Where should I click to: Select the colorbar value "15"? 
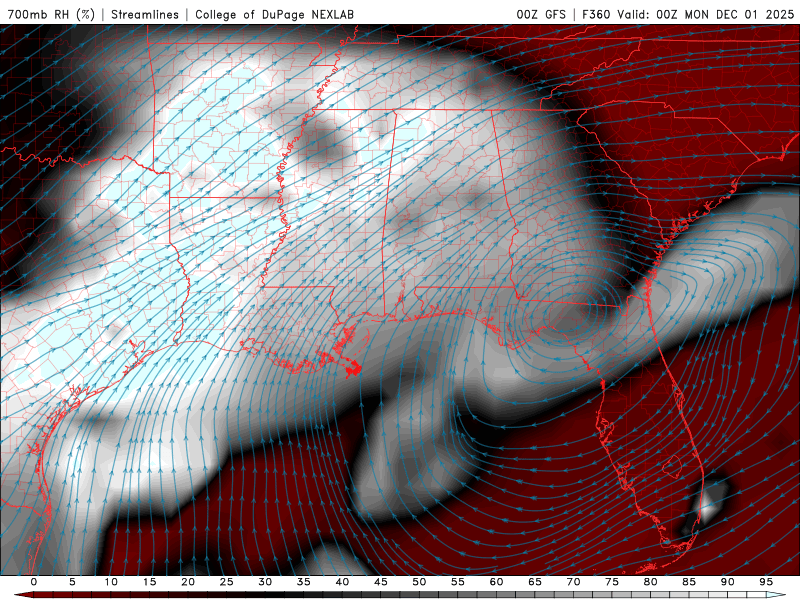point(149,582)
